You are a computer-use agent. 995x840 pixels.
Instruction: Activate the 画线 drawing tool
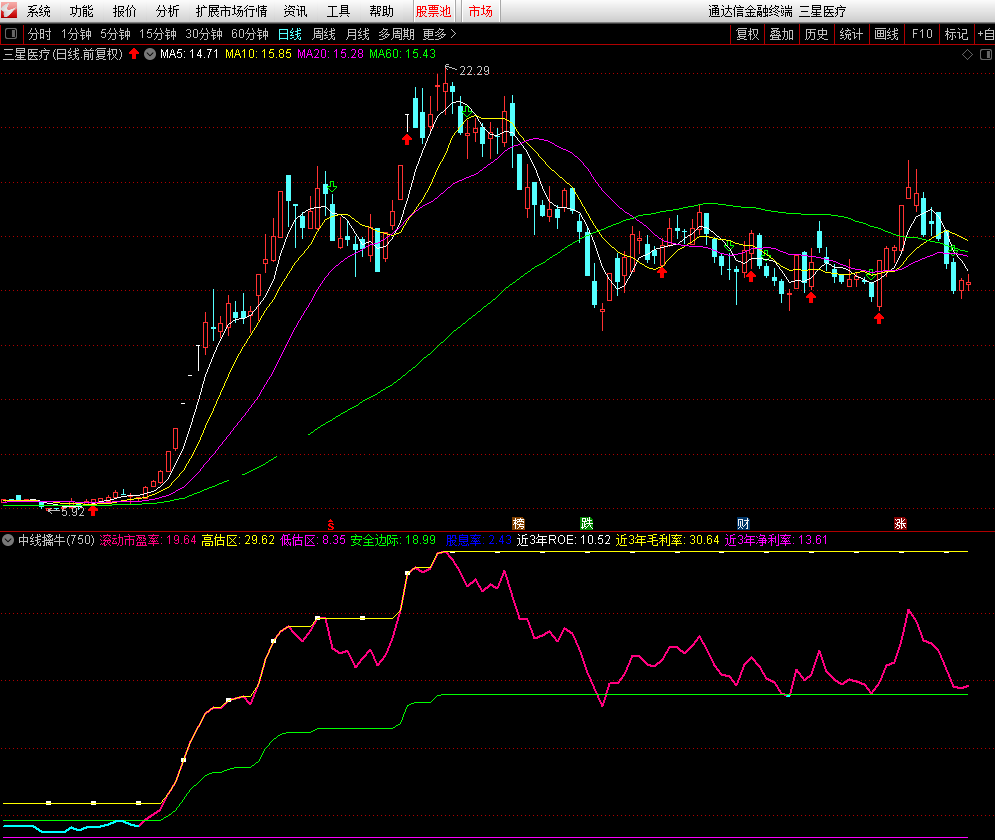coord(886,34)
